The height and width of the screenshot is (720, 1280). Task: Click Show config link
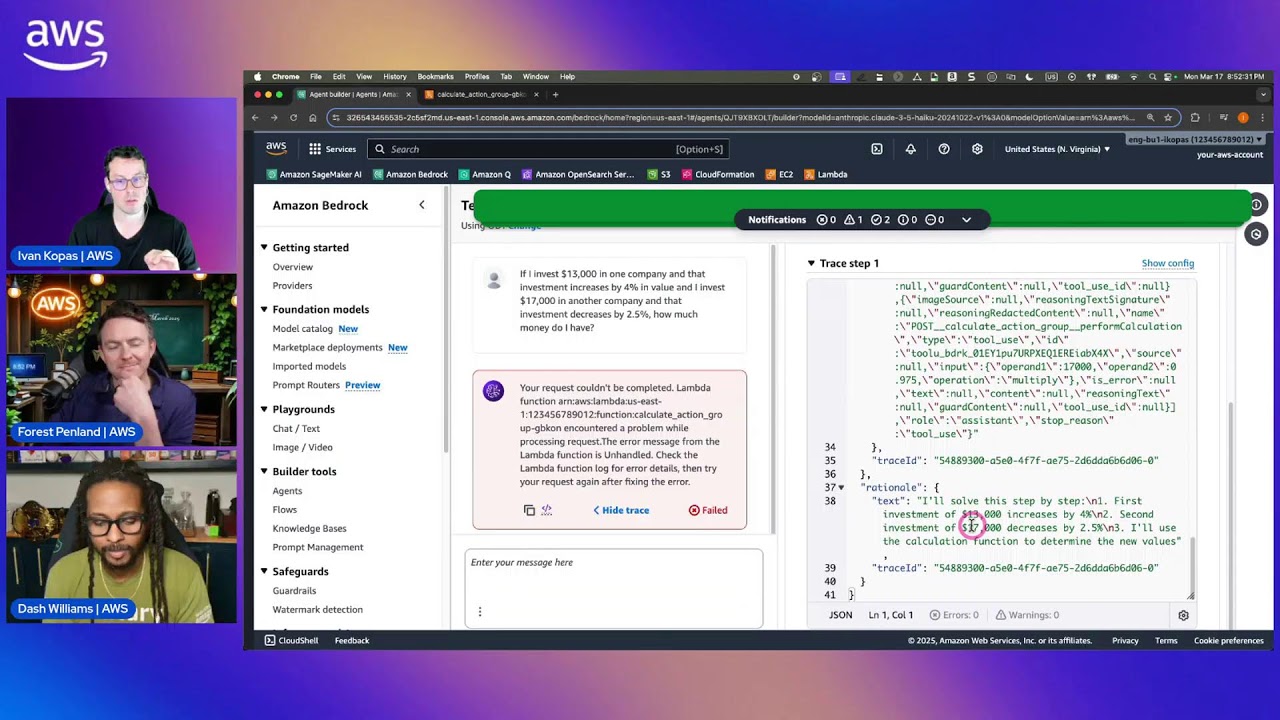tap(1168, 263)
